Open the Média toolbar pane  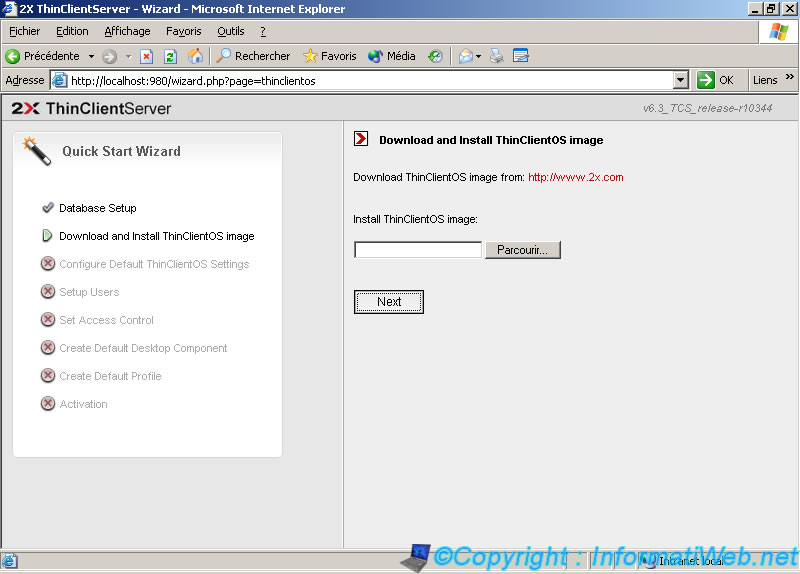pos(392,56)
